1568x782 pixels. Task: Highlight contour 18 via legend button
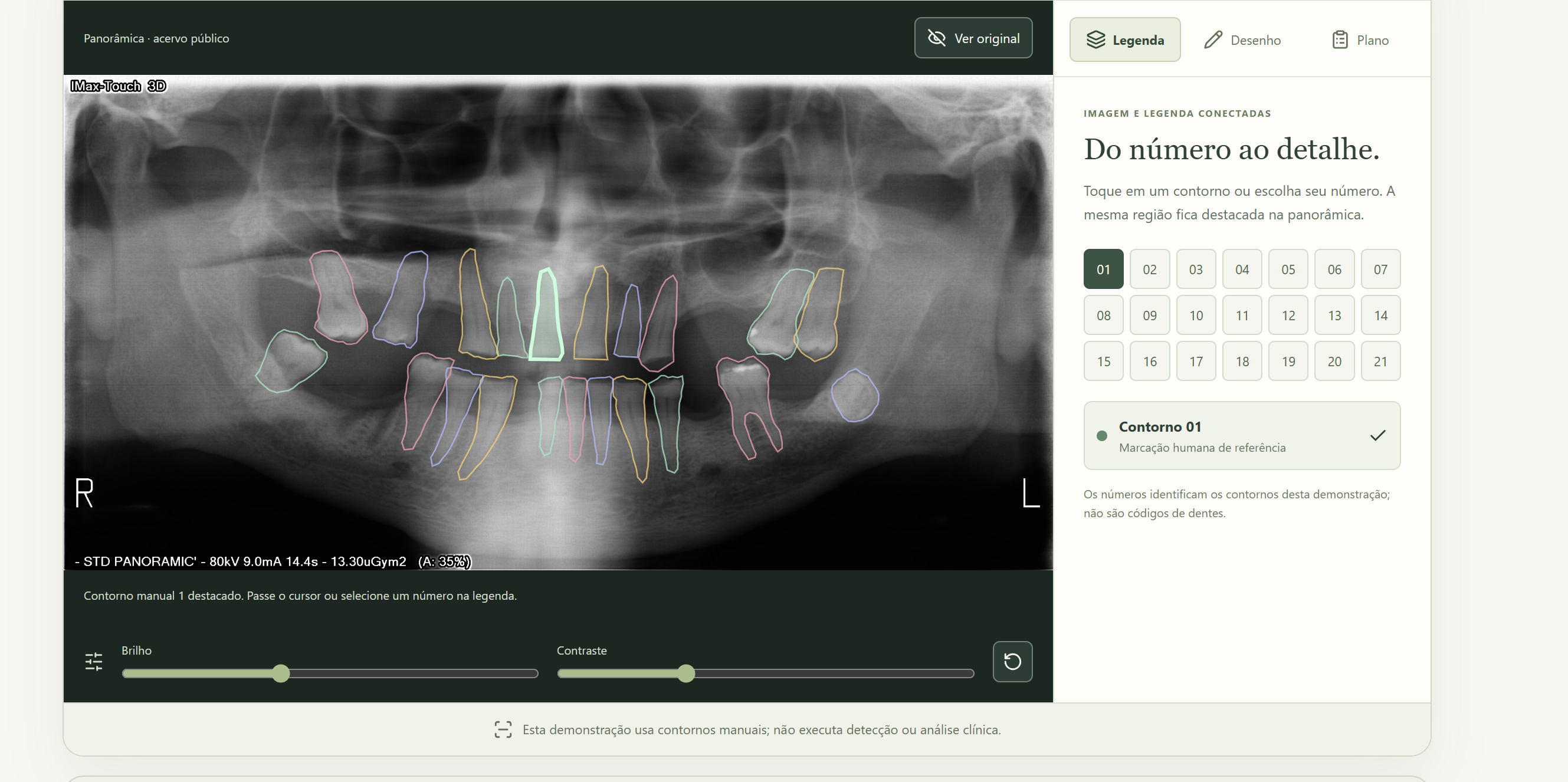[x=1242, y=361]
